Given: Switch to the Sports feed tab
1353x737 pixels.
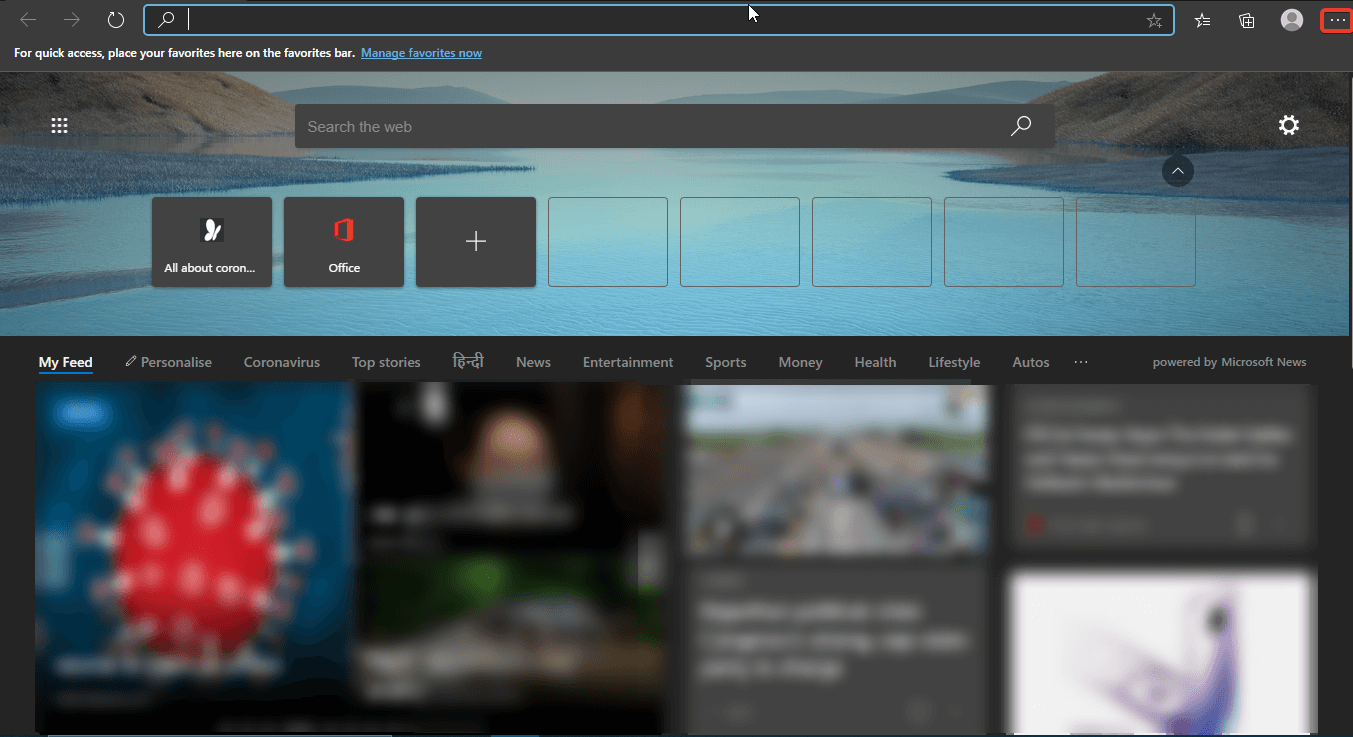Looking at the screenshot, I should click(x=725, y=362).
